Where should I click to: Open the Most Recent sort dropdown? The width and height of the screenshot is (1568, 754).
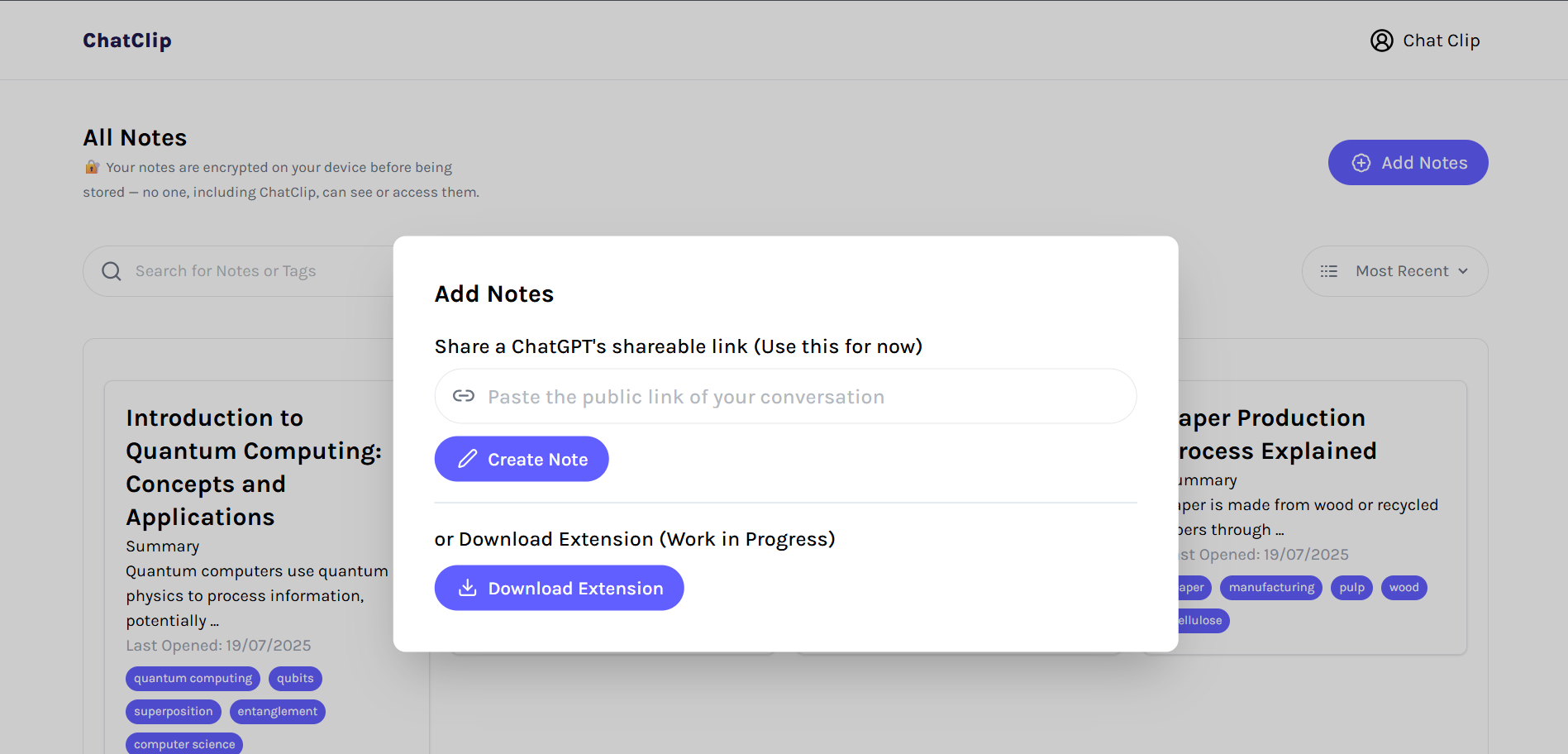(x=1394, y=271)
